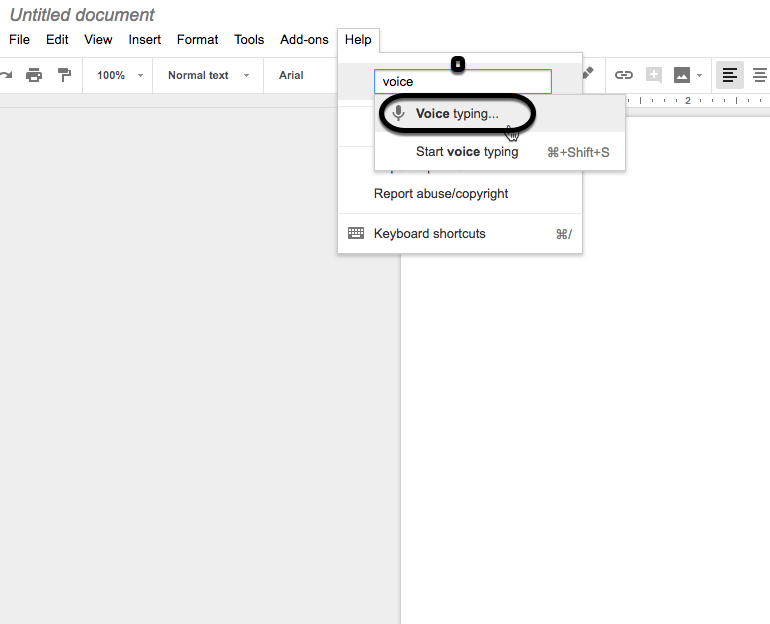
Task: Click the Insert image icon
Action: [682, 75]
